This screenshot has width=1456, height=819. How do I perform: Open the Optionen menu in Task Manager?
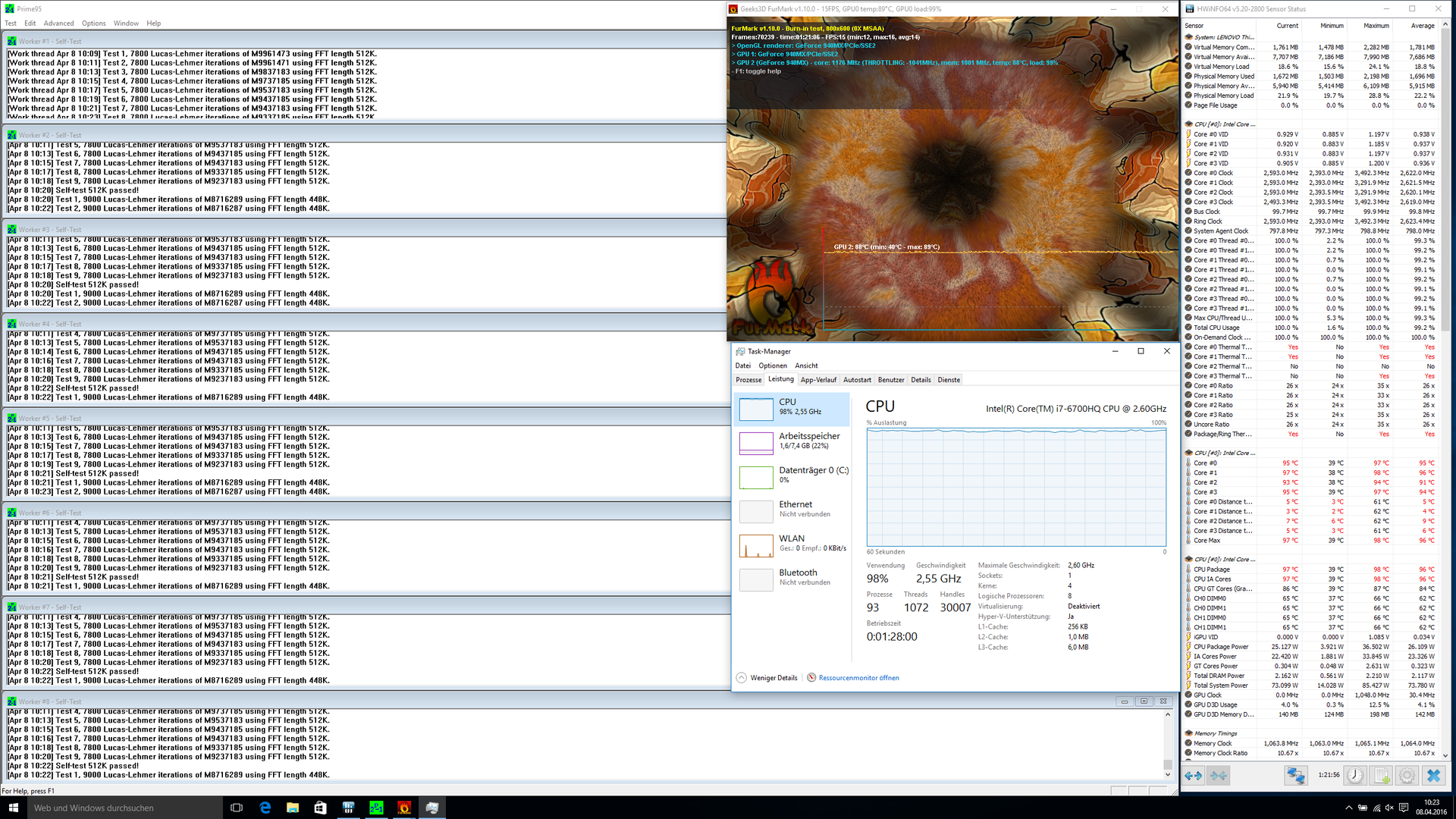(x=773, y=366)
